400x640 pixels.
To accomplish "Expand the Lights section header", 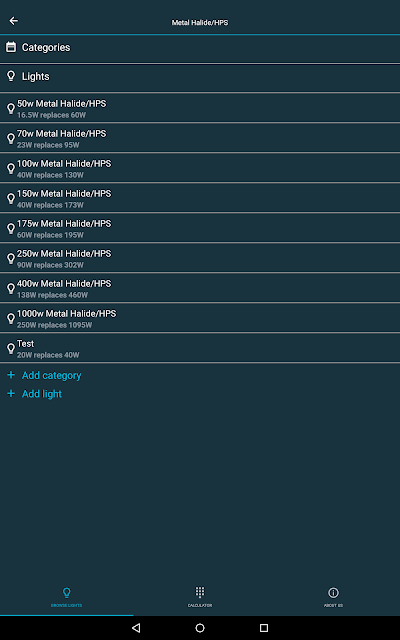I will (200, 78).
